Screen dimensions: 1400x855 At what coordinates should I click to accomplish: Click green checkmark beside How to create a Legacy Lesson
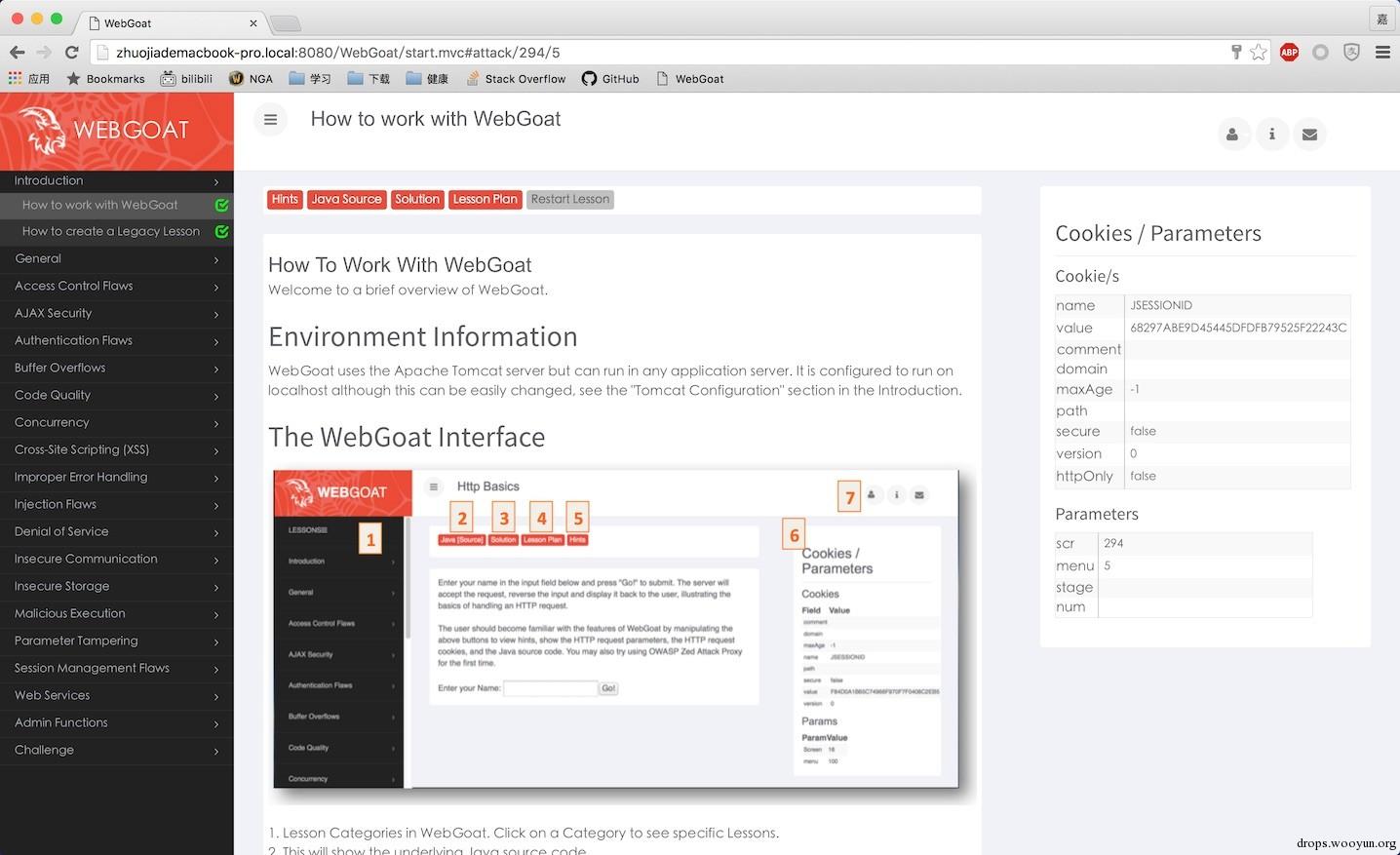point(221,232)
